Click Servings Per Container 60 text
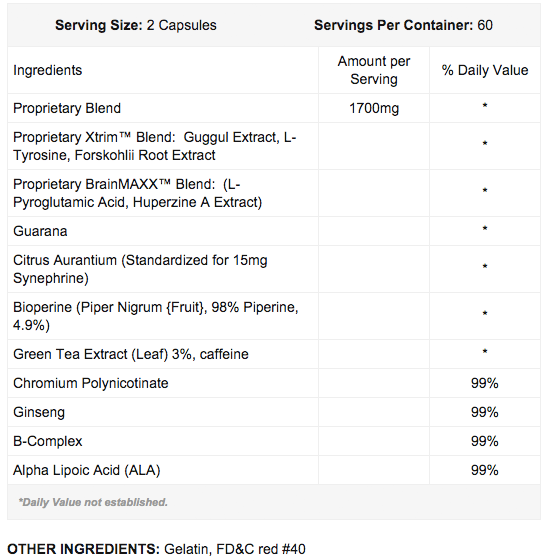This screenshot has width=554, height=560. tap(403, 25)
